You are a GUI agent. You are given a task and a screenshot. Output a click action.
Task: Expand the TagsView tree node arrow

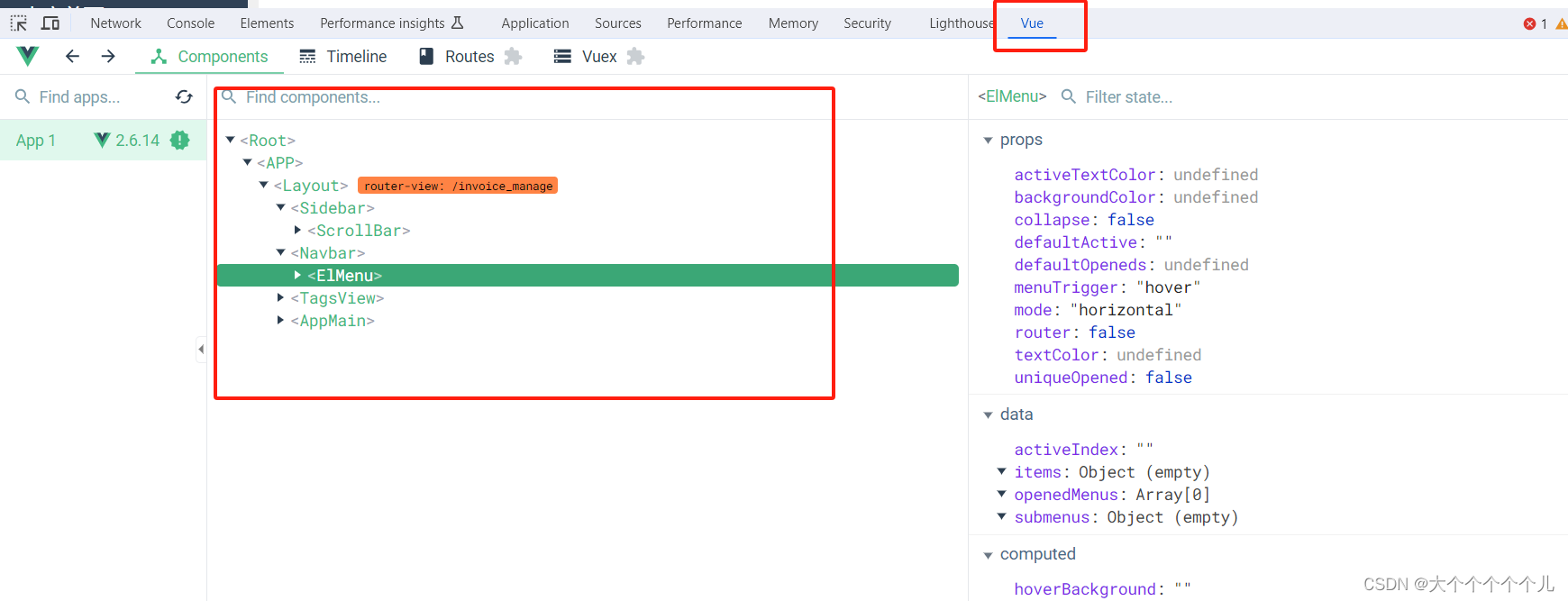[280, 297]
